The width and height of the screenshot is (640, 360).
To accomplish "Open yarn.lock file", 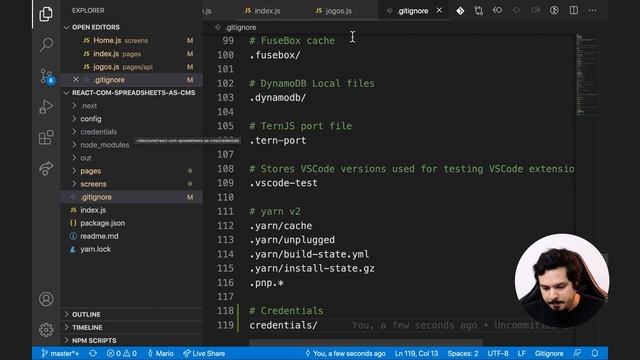I will 132,249.
